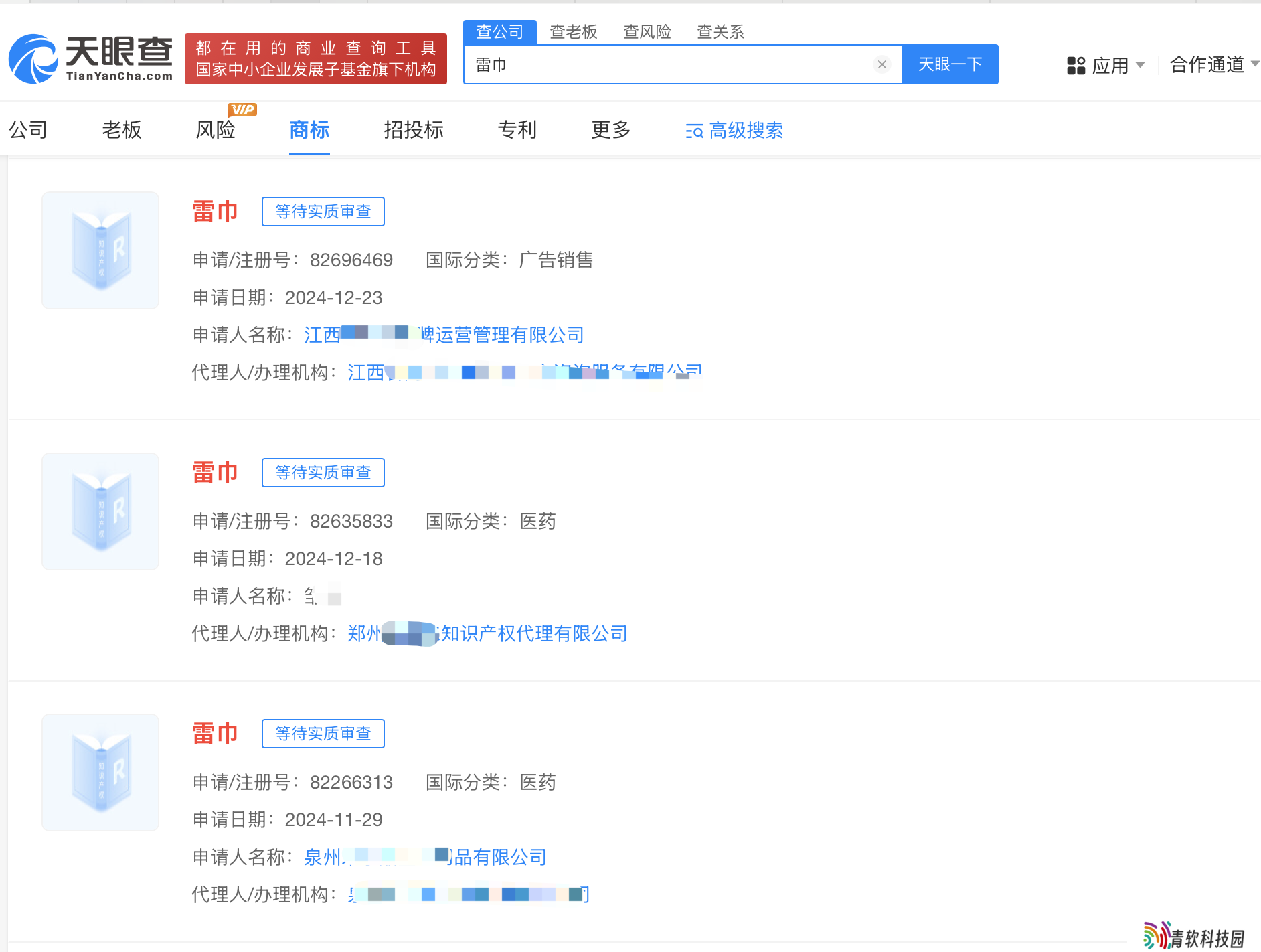Open agency link starting with 江西 in first result

(525, 372)
